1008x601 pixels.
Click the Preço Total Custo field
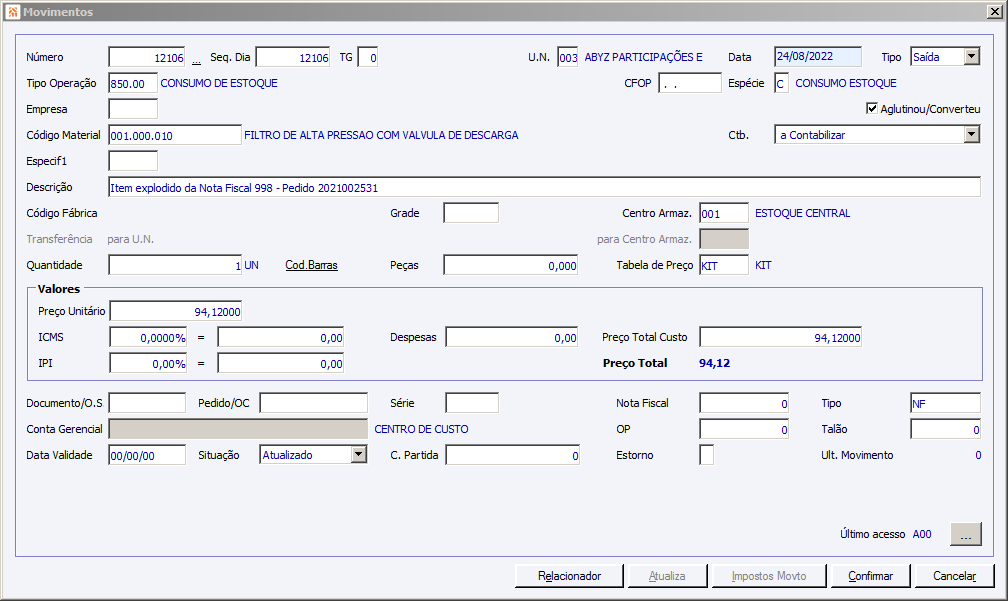(780, 337)
